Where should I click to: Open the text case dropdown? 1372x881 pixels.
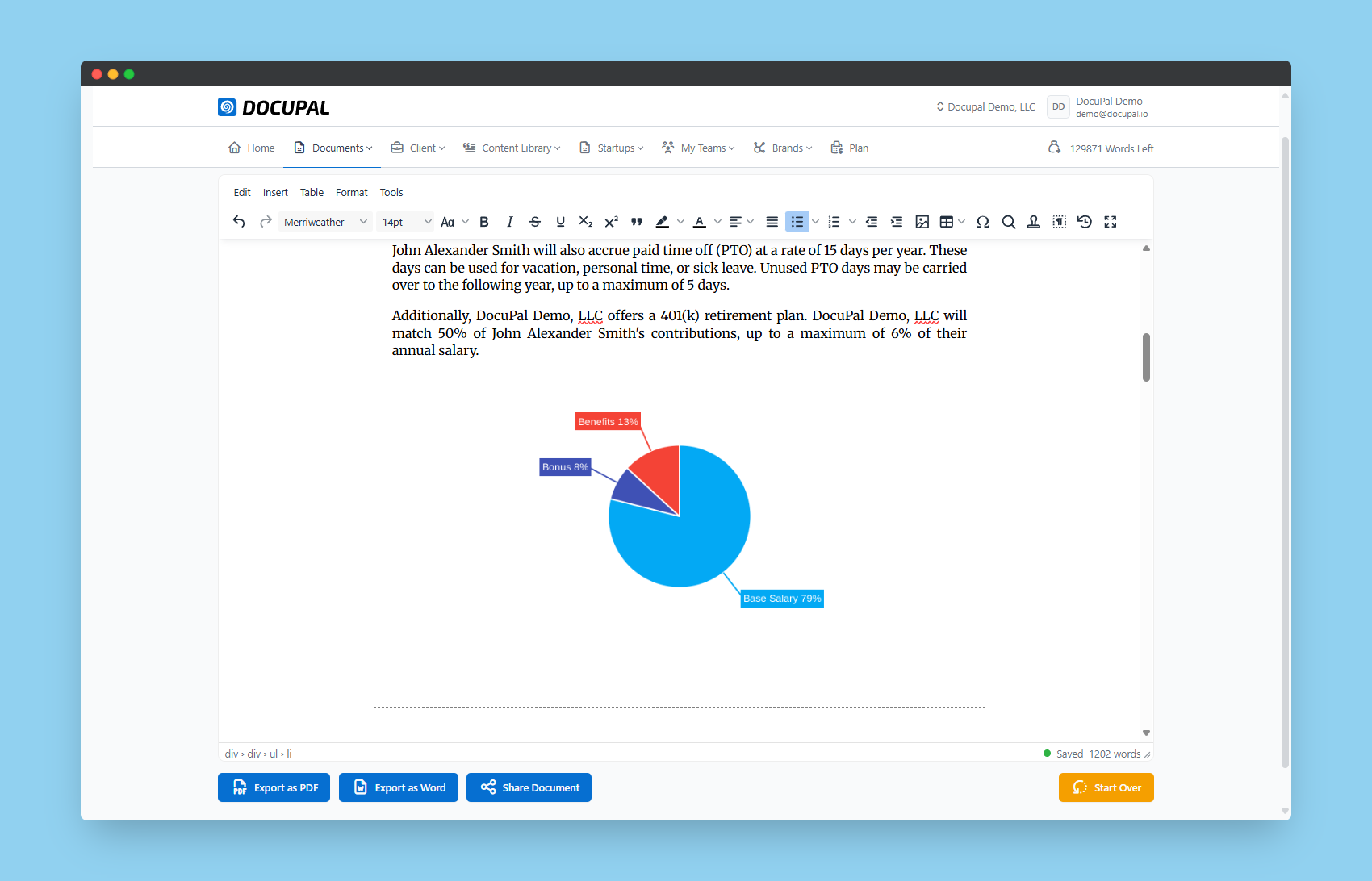coord(454,222)
